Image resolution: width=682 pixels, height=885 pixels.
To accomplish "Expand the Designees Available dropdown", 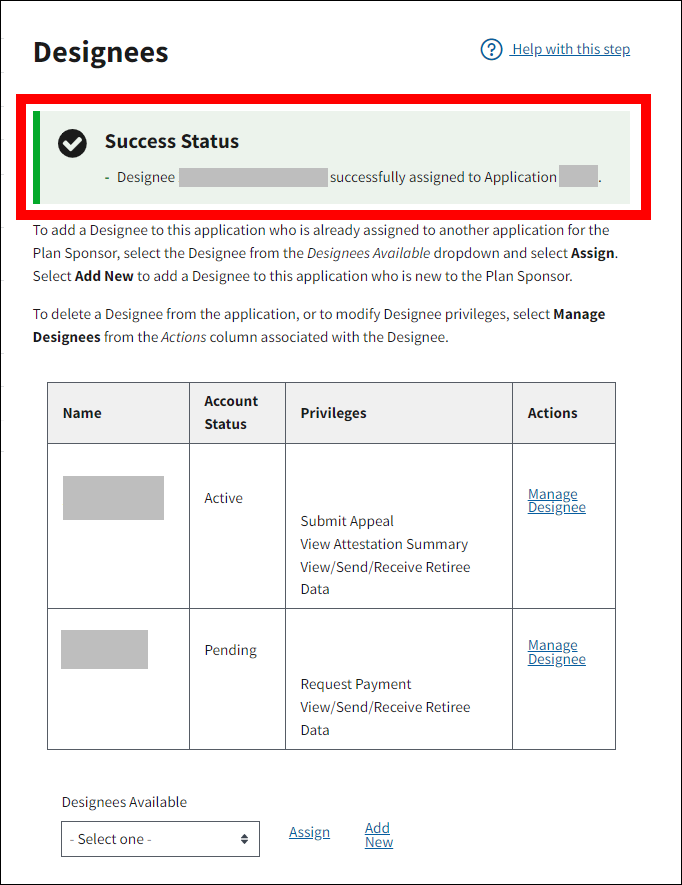I will click(160, 839).
